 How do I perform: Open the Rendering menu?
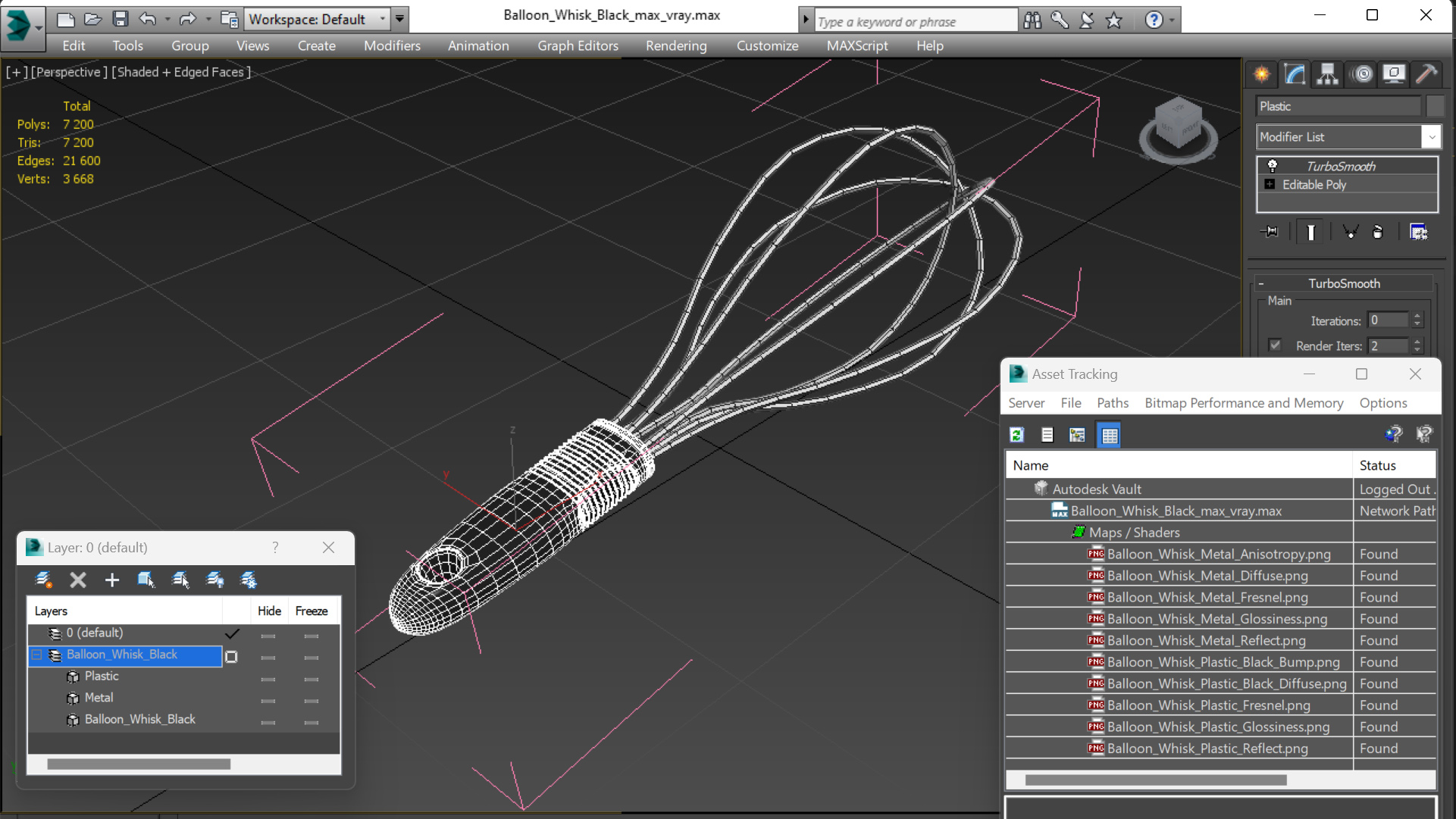click(x=676, y=46)
